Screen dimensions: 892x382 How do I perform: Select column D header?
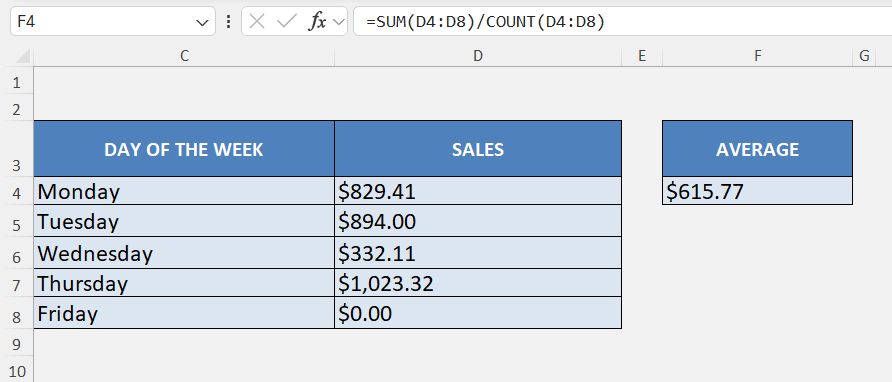click(x=478, y=56)
